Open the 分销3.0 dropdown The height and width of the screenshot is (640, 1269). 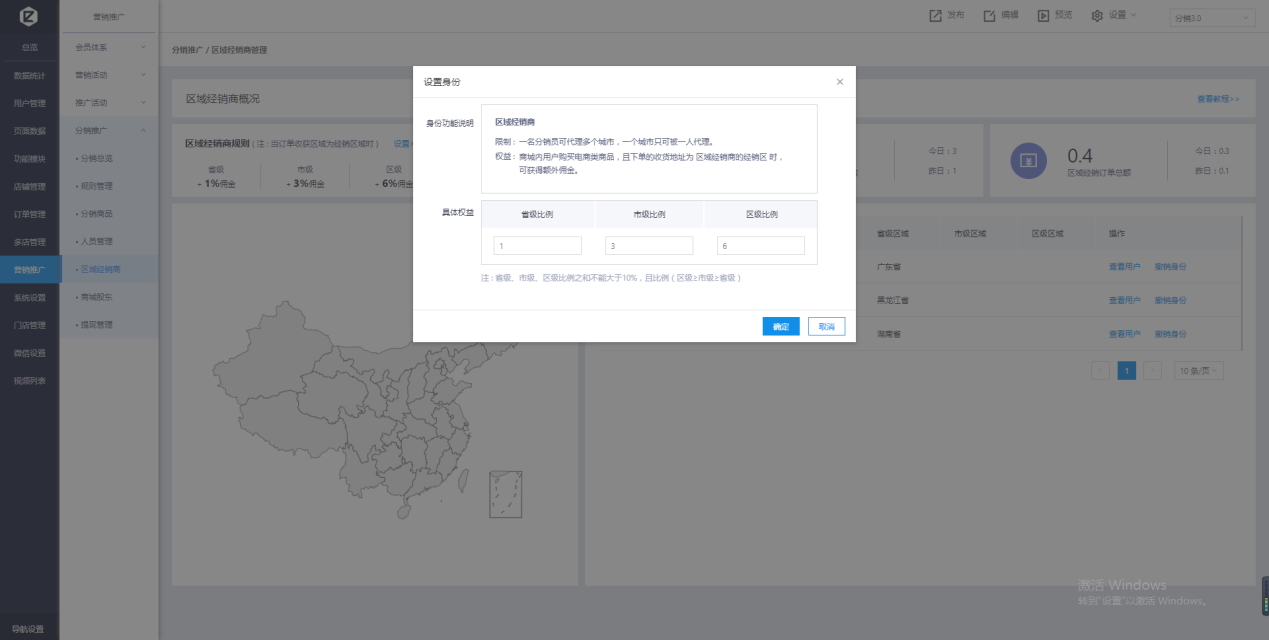[1211, 18]
